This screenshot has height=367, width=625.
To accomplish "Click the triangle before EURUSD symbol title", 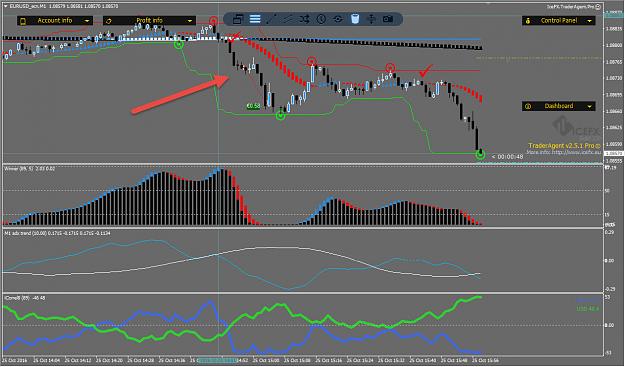I will coord(6,6).
